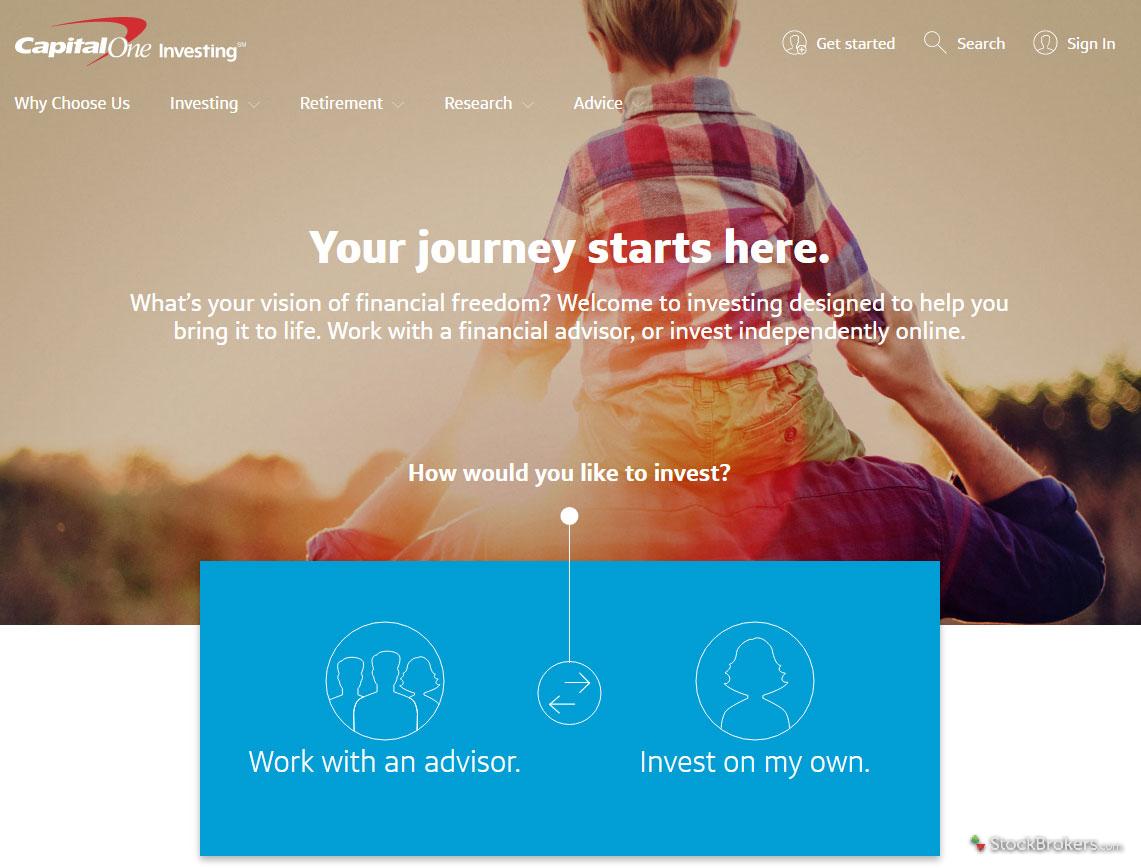Image resolution: width=1141 pixels, height=868 pixels.
Task: Open the Why Choose Us menu item
Action: coord(72,103)
